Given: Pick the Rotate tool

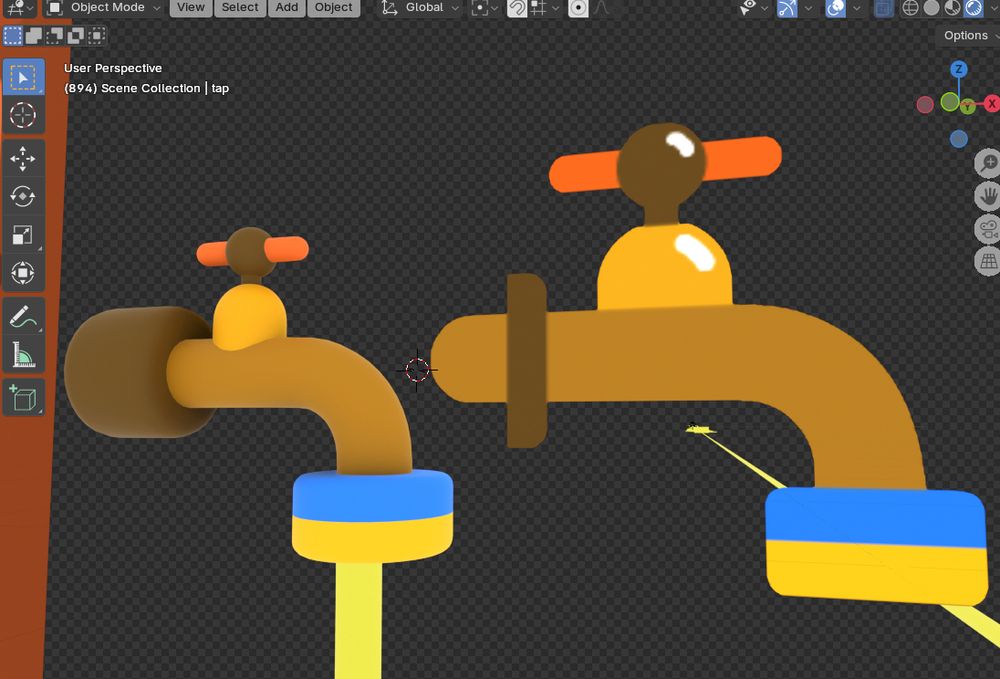Looking at the screenshot, I should tap(23, 196).
